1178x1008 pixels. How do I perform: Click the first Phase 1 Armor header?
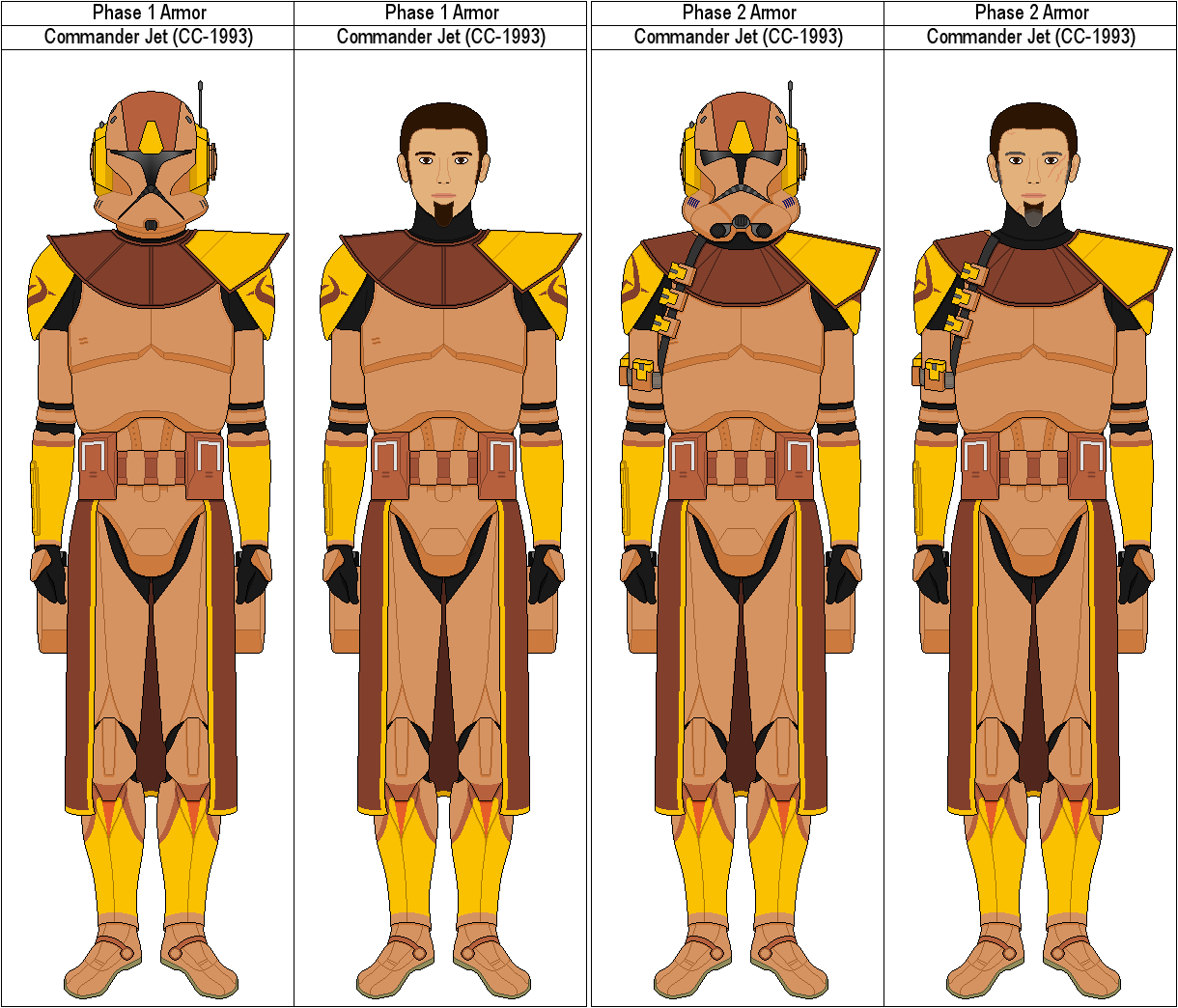pyautogui.click(x=149, y=13)
